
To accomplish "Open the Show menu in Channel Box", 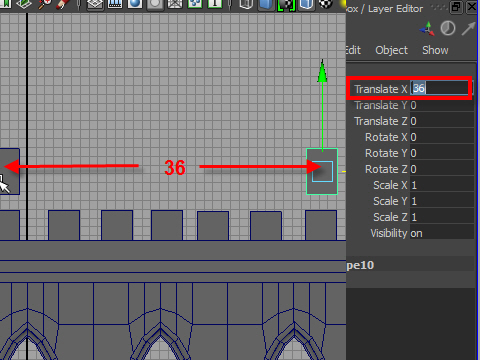I will (435, 50).
